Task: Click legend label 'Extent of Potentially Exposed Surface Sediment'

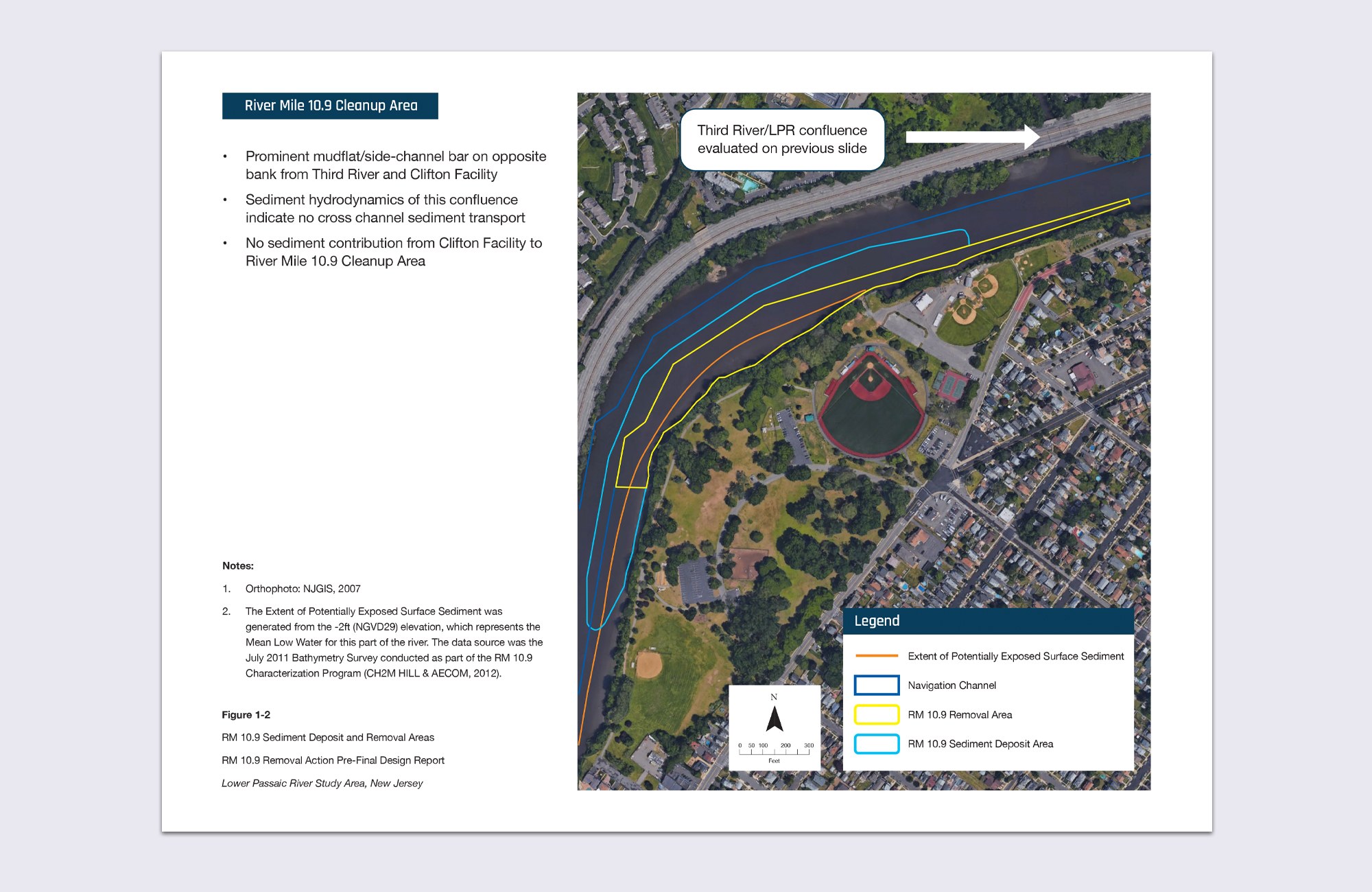Action: coord(1016,657)
